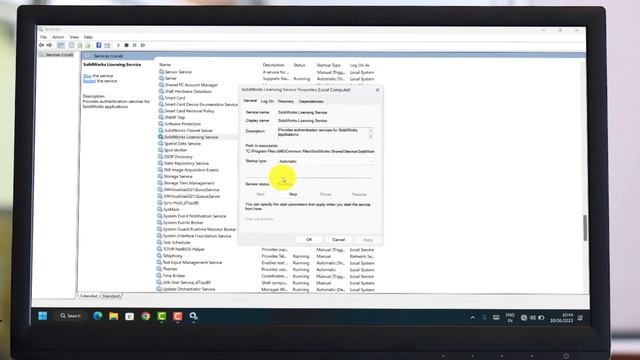Select Services (Local) in the tree
640x360 pixels.
59,55
